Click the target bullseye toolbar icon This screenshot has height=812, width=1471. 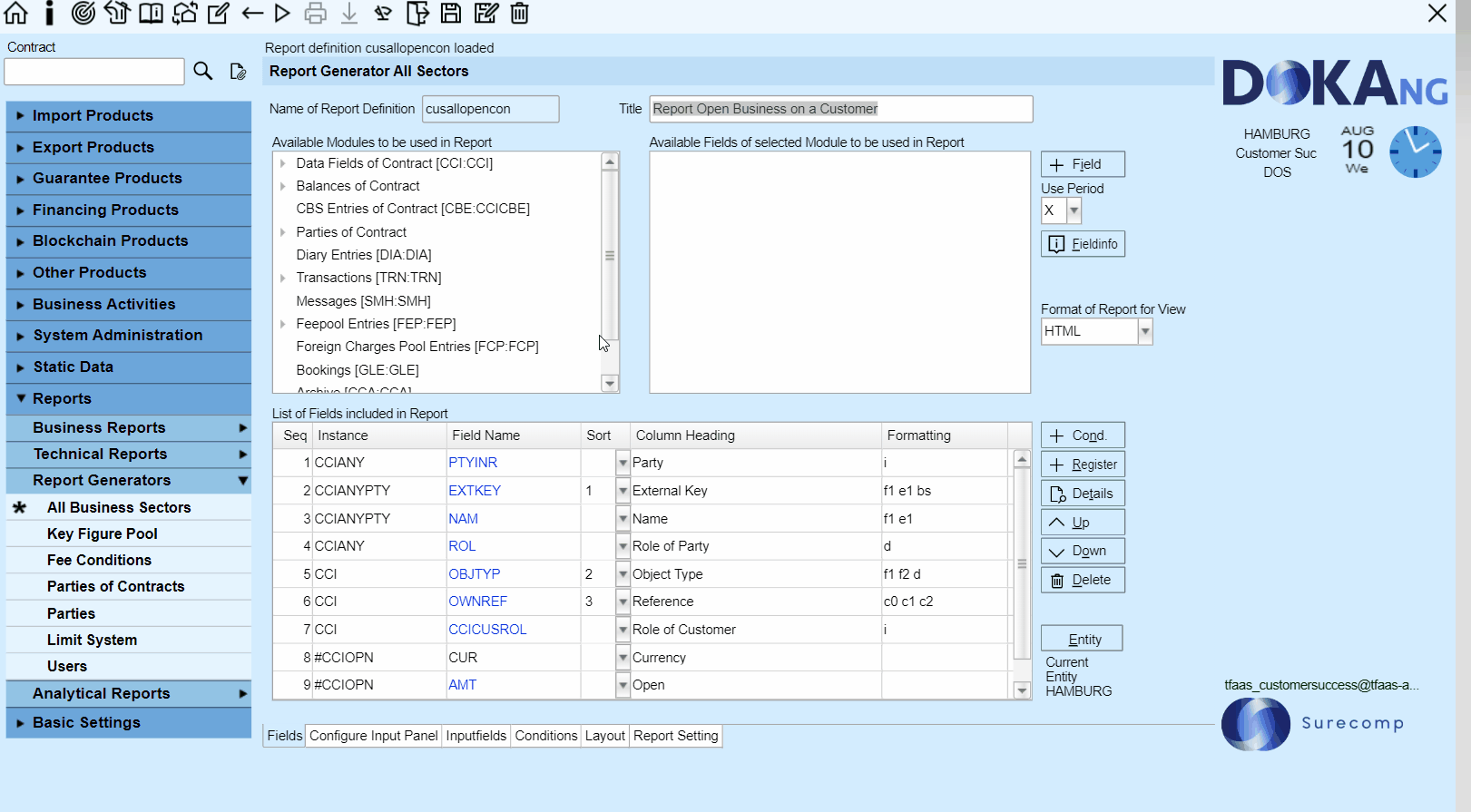(83, 13)
